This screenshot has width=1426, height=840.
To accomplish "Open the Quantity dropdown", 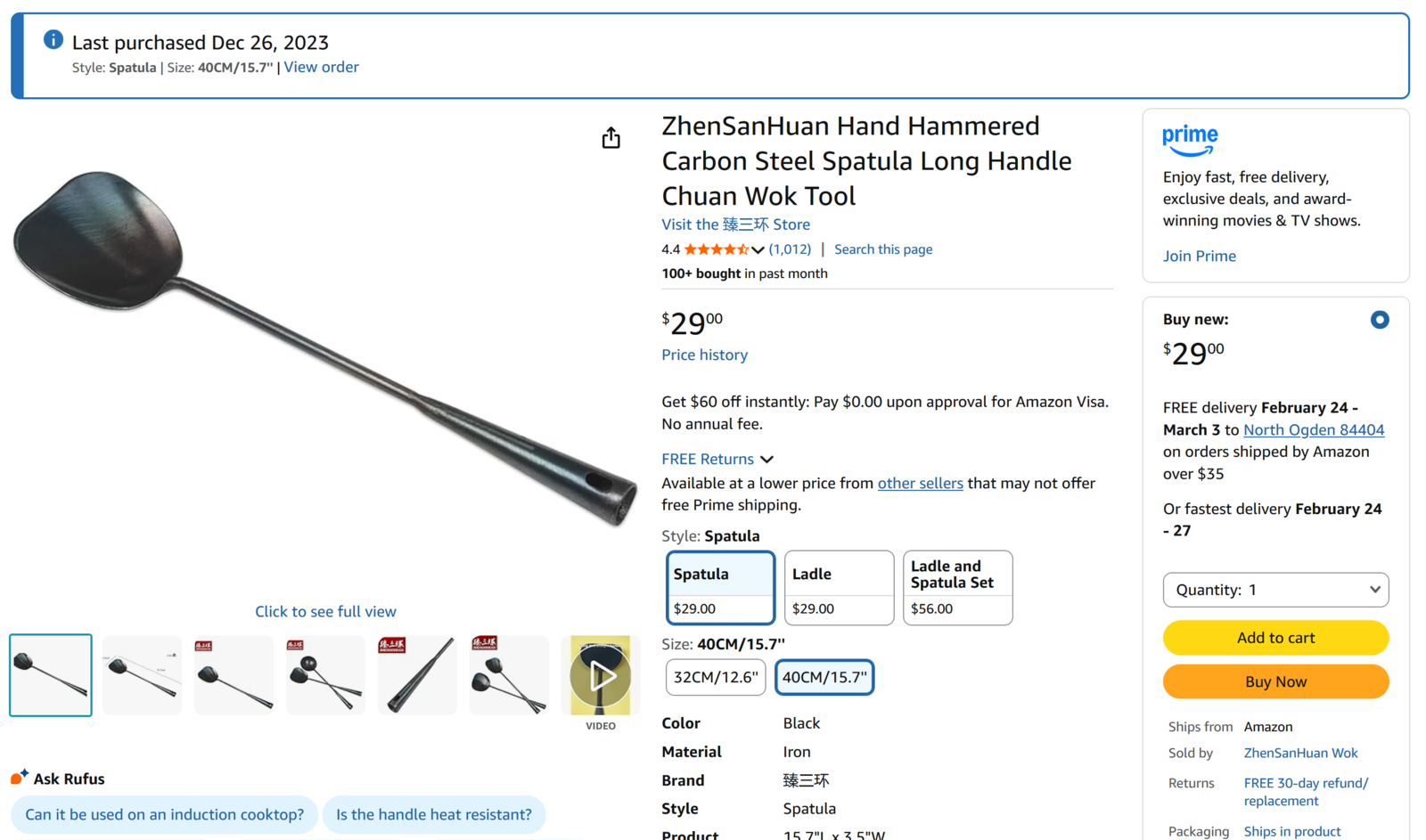I will (1275, 590).
